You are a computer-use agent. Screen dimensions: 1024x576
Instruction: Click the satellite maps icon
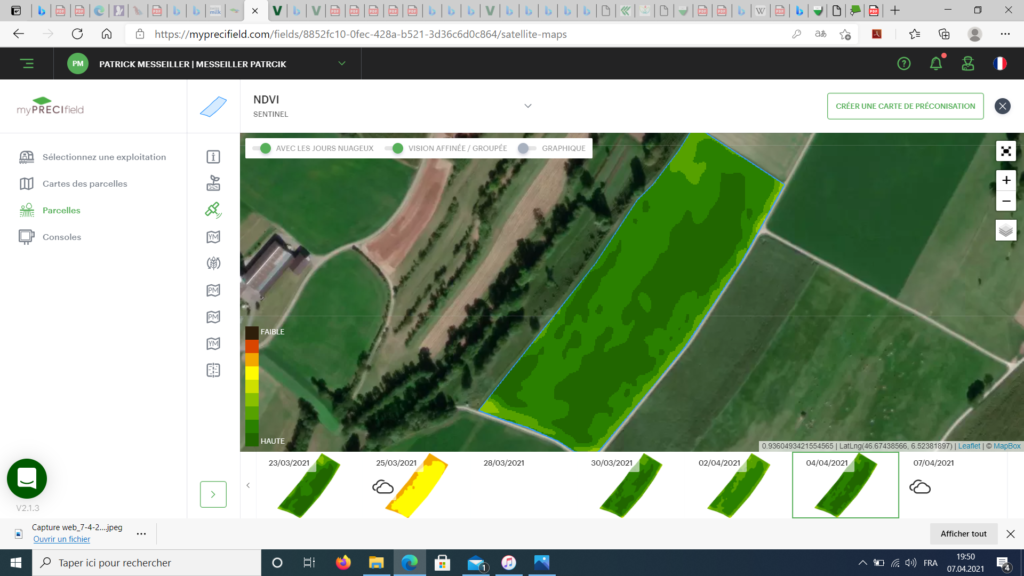click(x=213, y=210)
